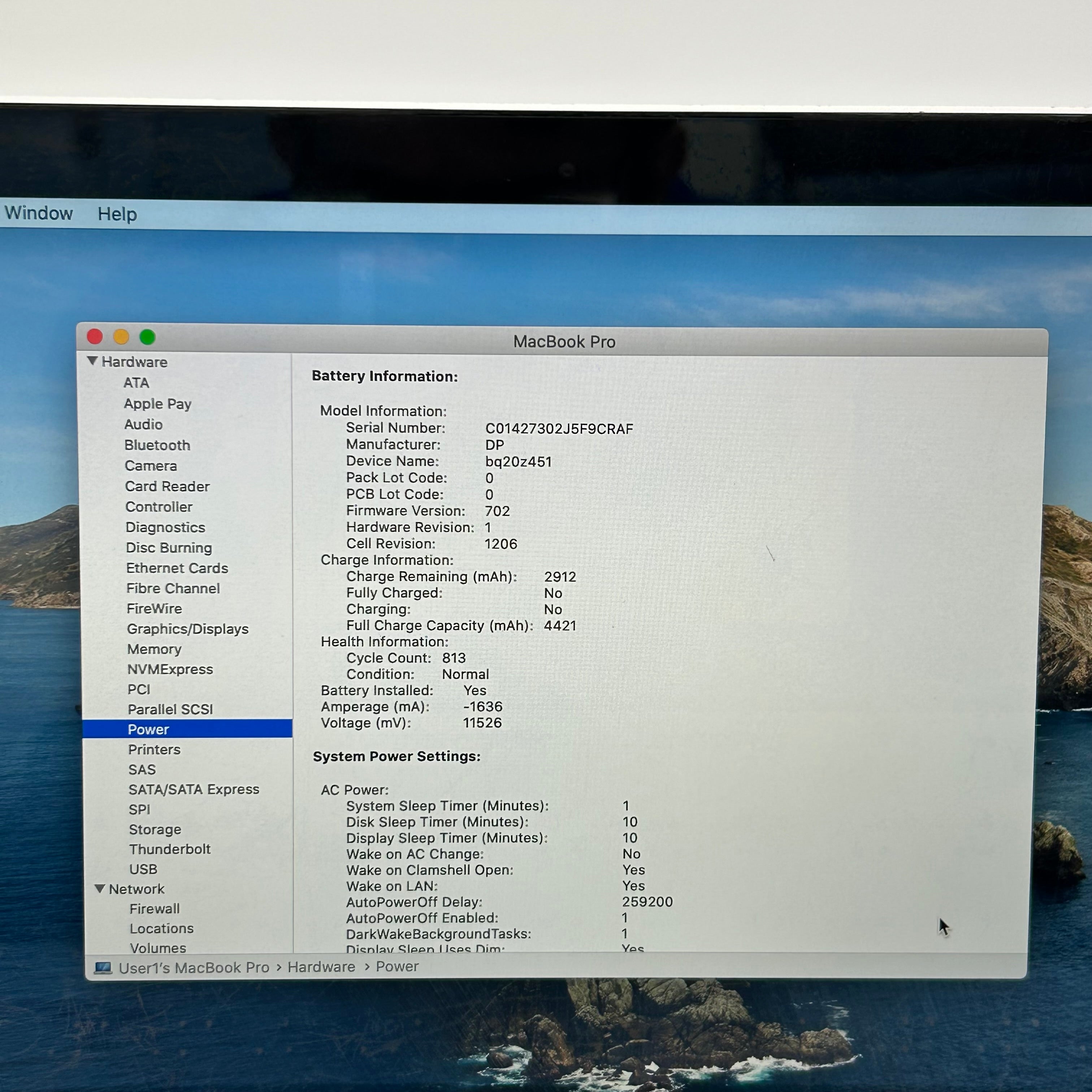Select NVMExpress in the sidebar
Viewport: 1092px width, 1092px height.
point(170,669)
